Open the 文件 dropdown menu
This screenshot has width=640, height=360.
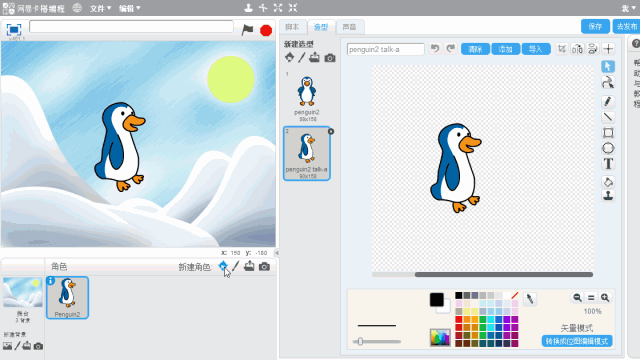pyautogui.click(x=100, y=8)
